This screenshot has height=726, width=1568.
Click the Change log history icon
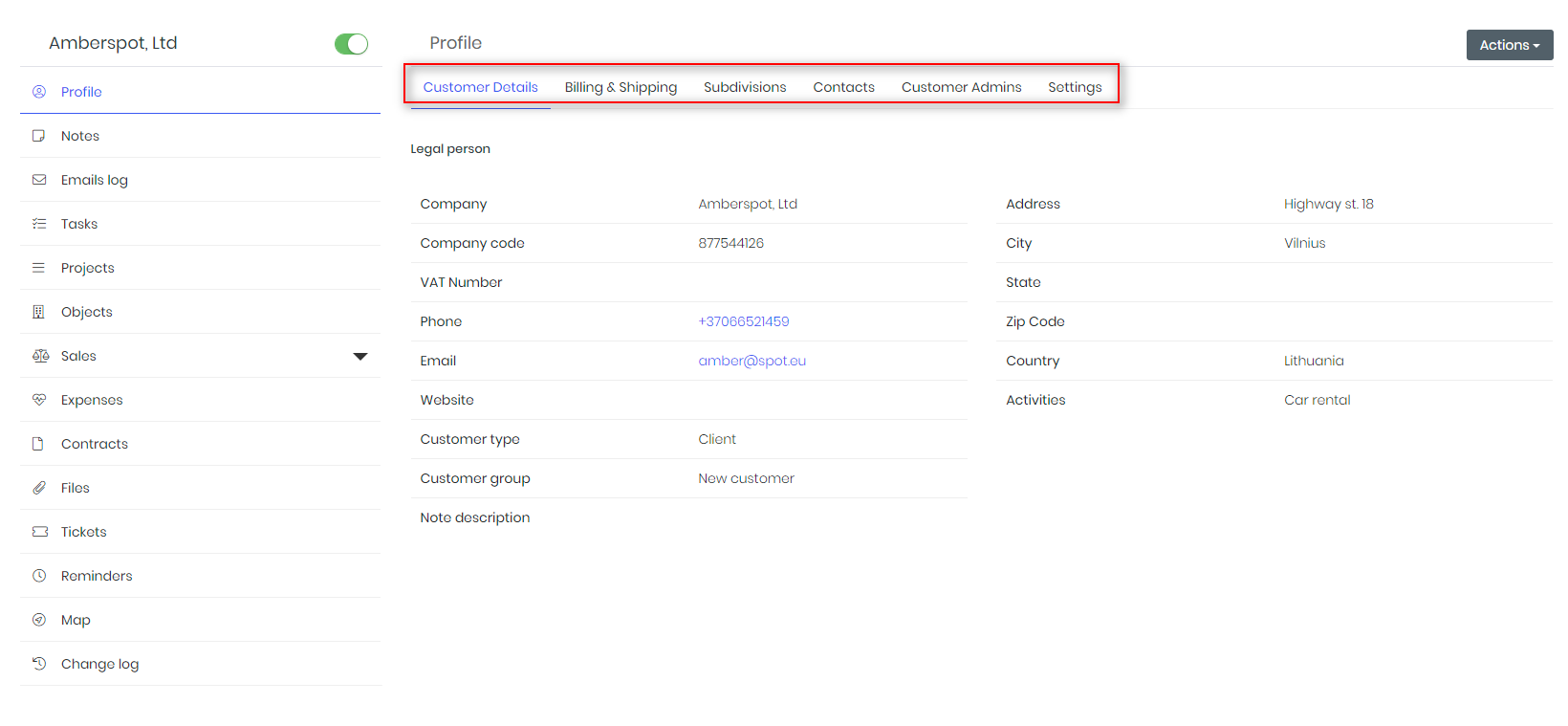[x=39, y=664]
